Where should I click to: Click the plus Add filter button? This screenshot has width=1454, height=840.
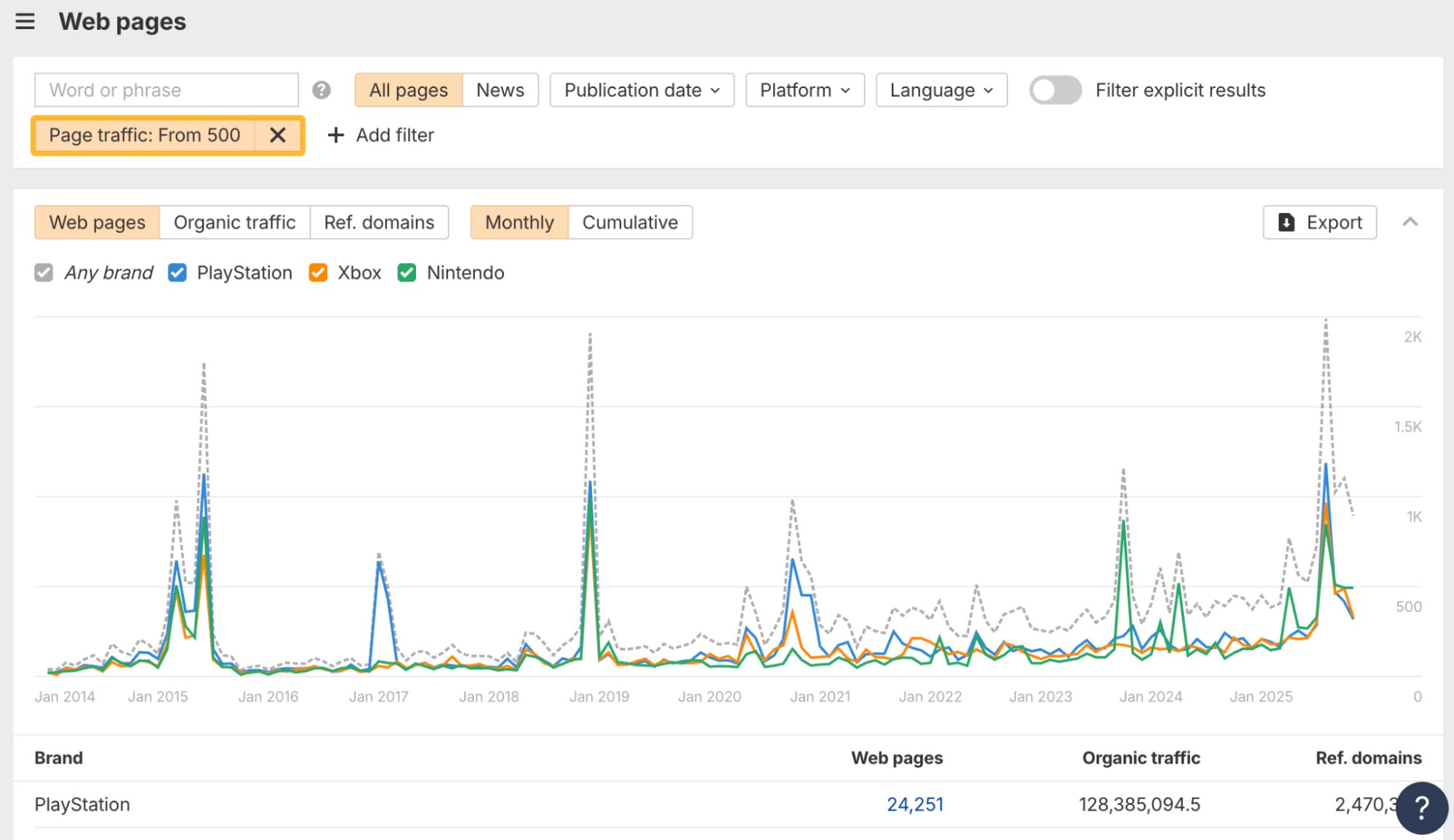pyautogui.click(x=380, y=135)
